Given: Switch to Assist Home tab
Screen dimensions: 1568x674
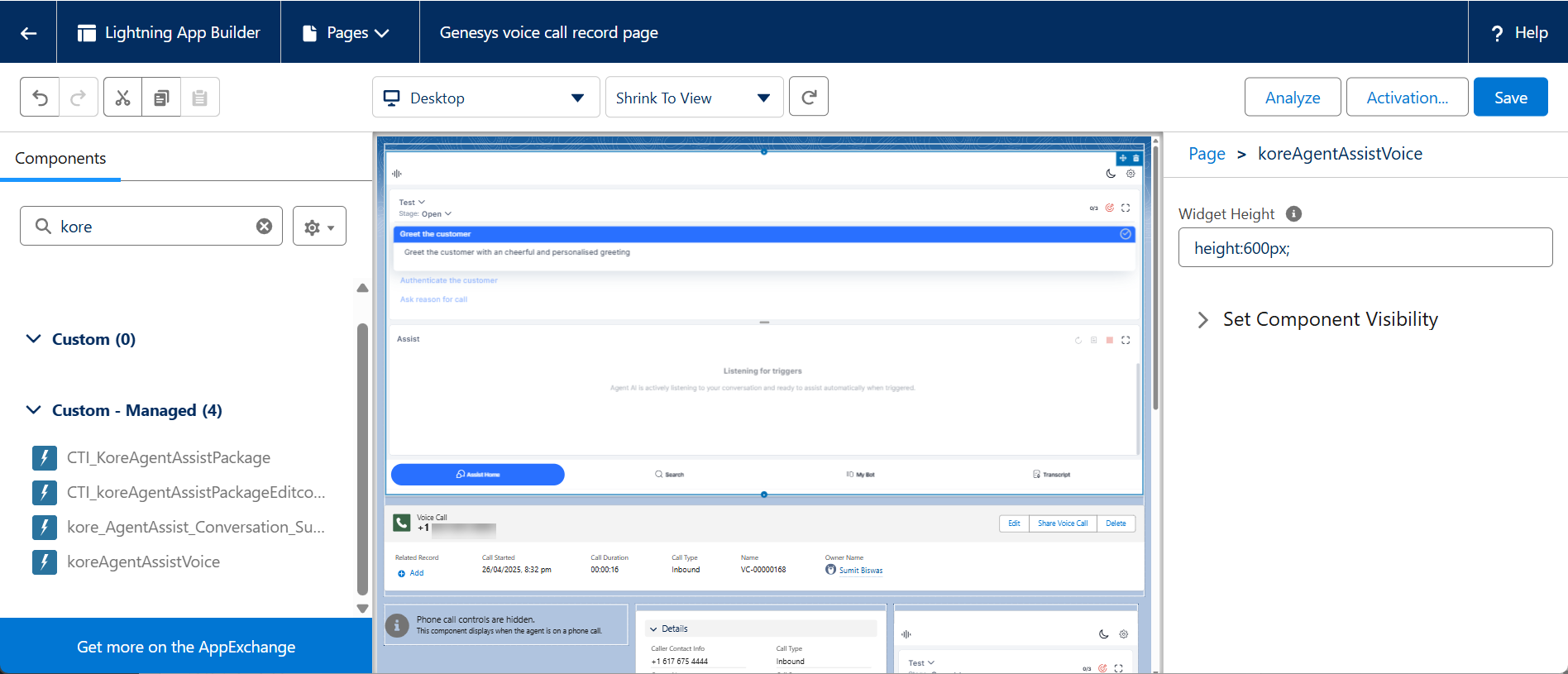Looking at the screenshot, I should (478, 475).
